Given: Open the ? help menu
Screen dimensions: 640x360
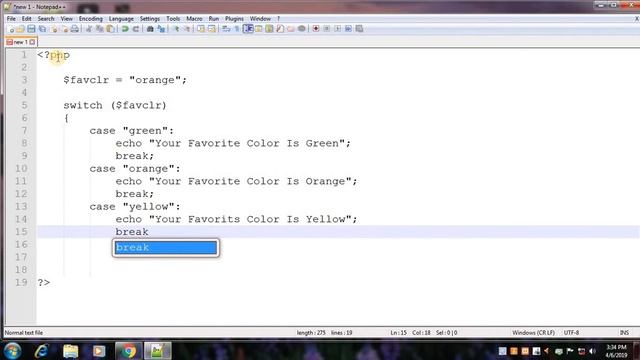Looking at the screenshot, I should (278, 19).
